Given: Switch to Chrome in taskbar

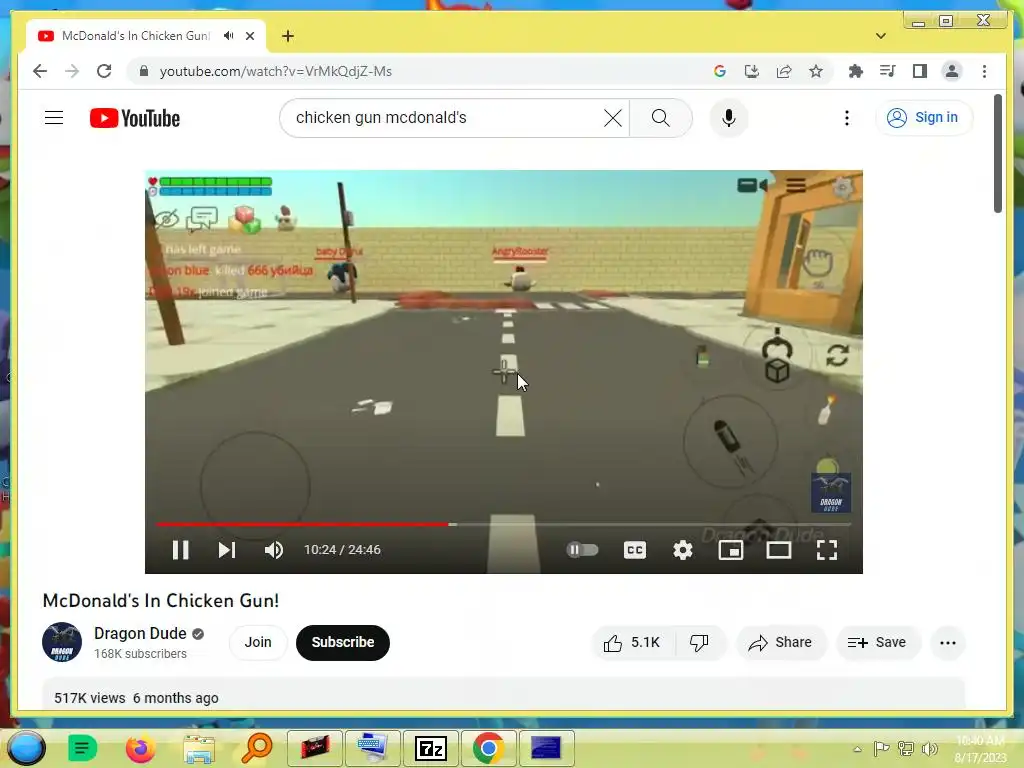Looking at the screenshot, I should click(488, 748).
